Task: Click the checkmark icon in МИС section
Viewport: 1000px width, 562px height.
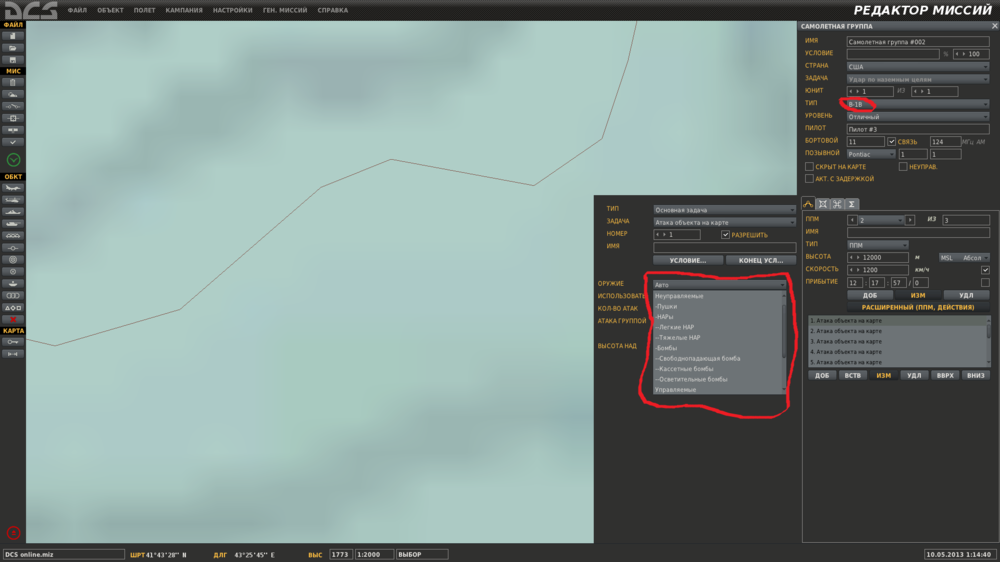Action: point(13,142)
